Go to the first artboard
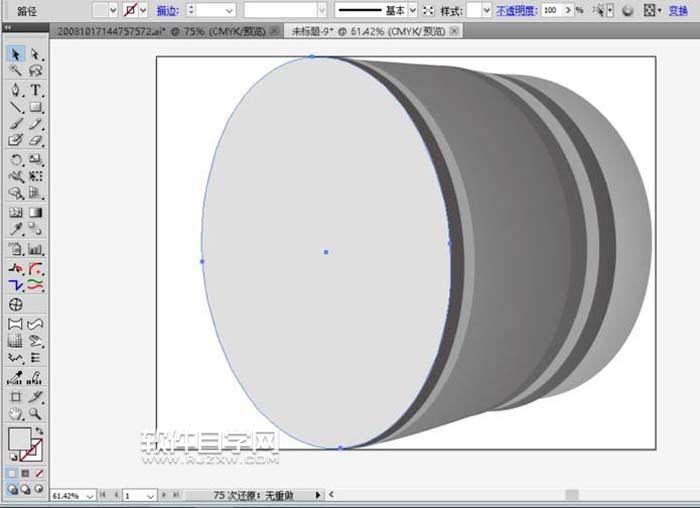Image resolution: width=700 pixels, height=508 pixels. [x=103, y=495]
